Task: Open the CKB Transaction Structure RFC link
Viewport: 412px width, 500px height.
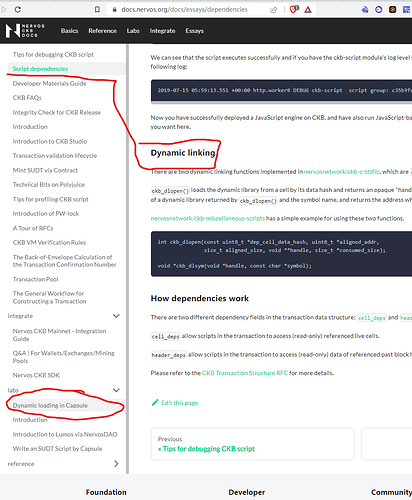Action: [x=245, y=373]
